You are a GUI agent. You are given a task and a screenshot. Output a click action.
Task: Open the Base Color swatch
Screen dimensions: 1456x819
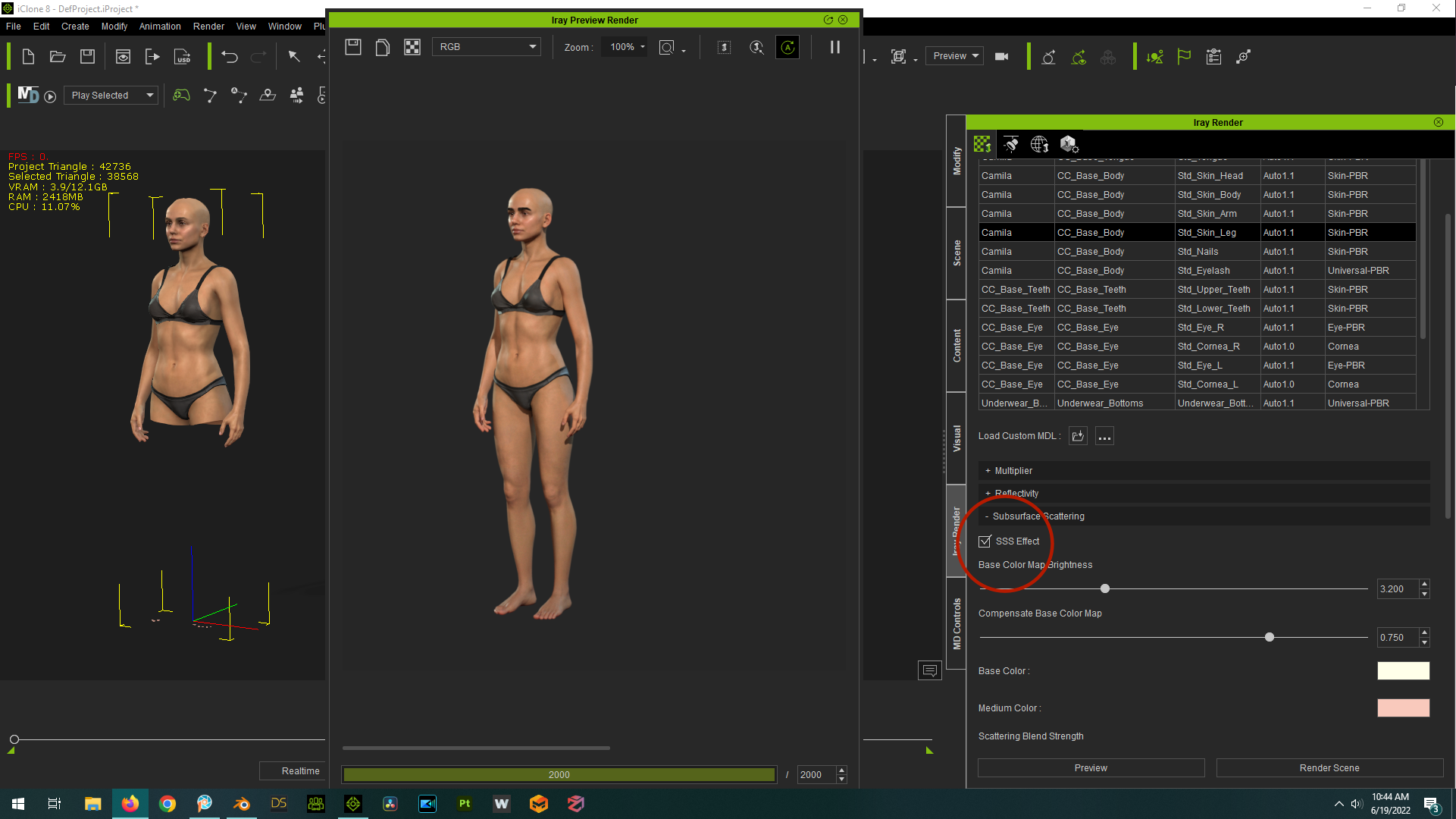[x=1403, y=671]
